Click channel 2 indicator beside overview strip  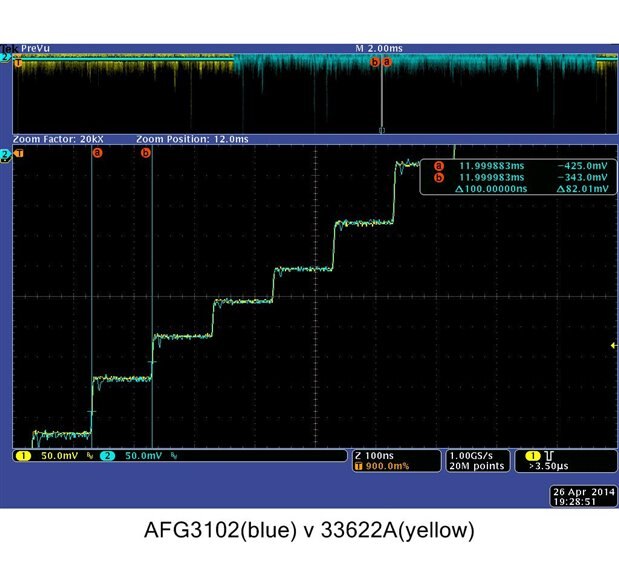coord(5,58)
